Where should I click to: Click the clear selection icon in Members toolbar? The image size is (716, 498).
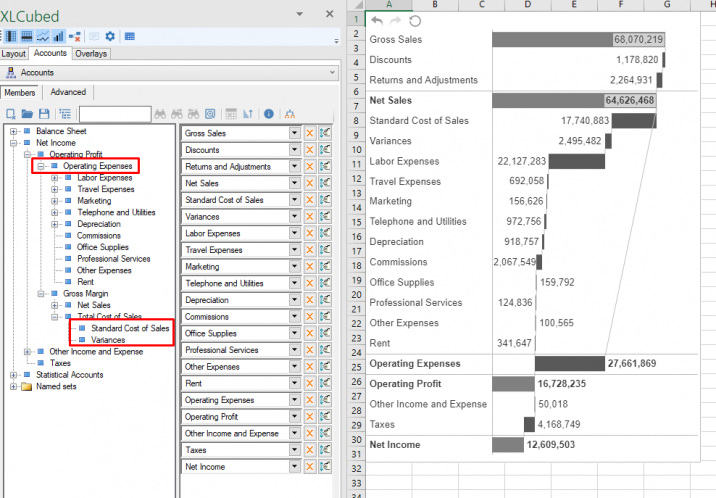pos(11,114)
